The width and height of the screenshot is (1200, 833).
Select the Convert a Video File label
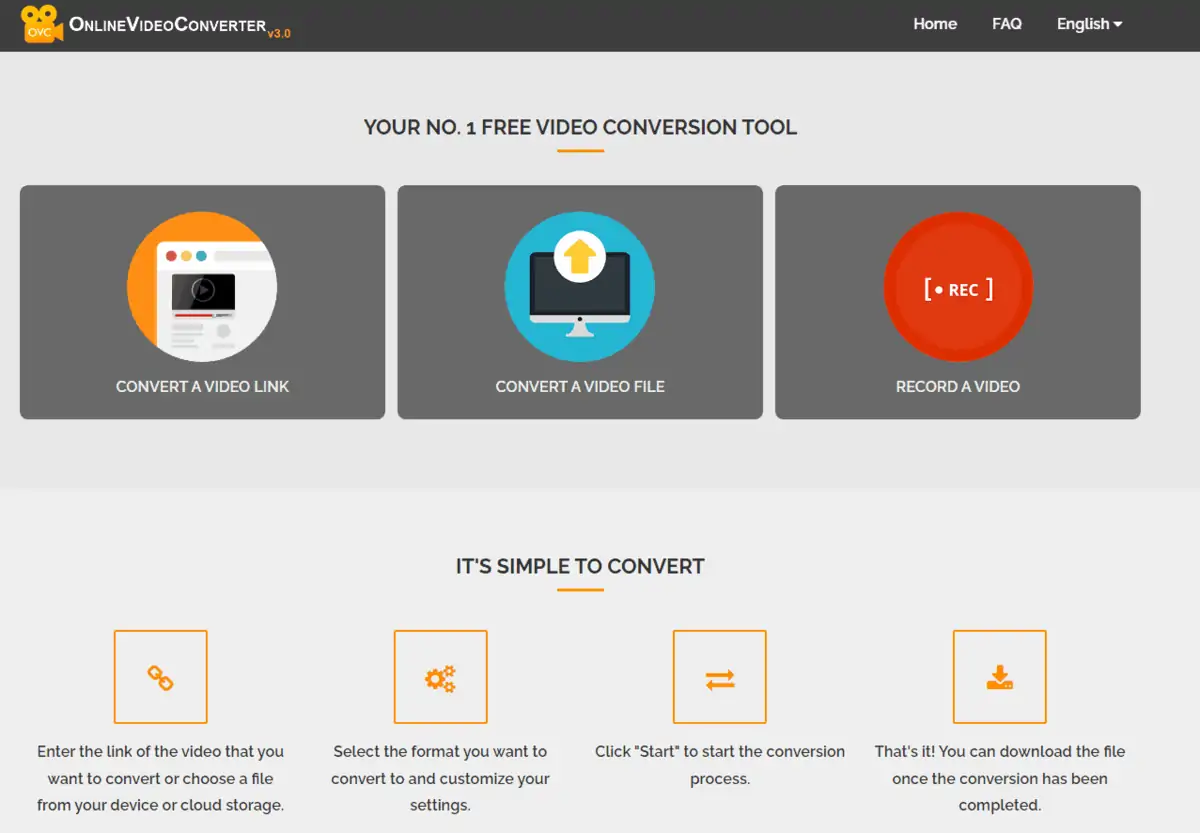tap(580, 386)
